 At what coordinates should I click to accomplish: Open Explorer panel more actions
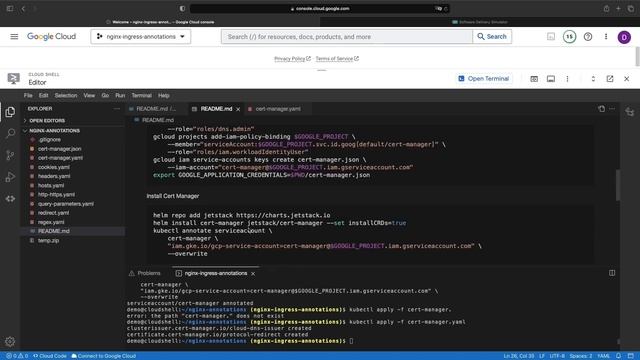pos(117,109)
